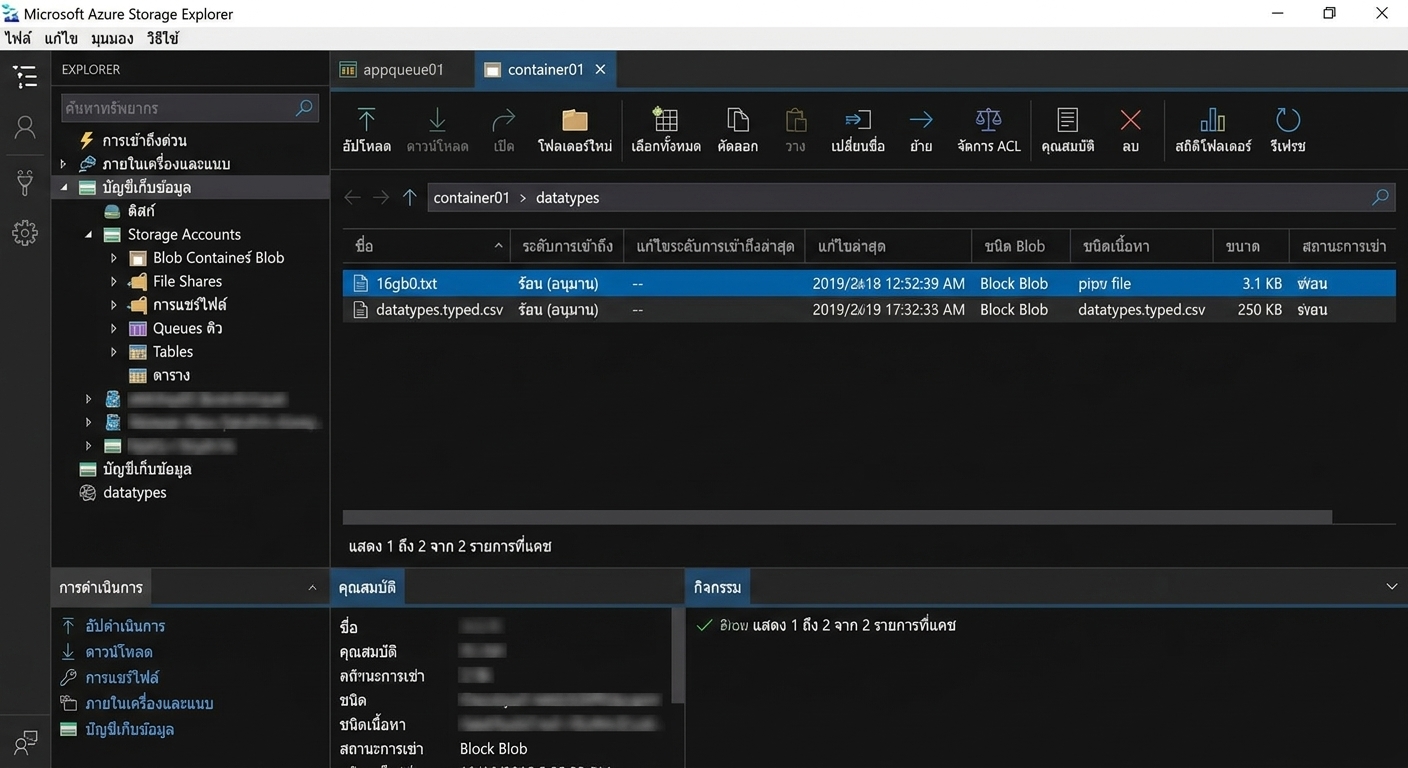Collapse the Storage Accounts node

[x=89, y=235]
